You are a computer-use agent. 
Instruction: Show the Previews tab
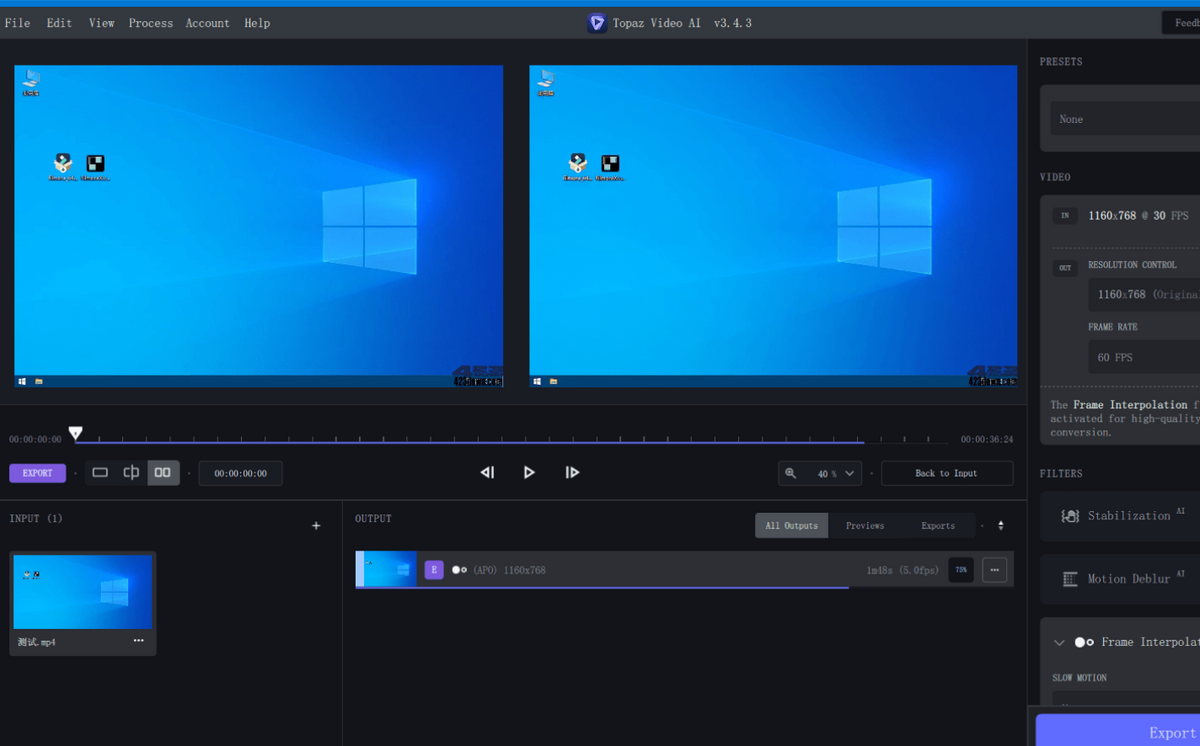(865, 526)
